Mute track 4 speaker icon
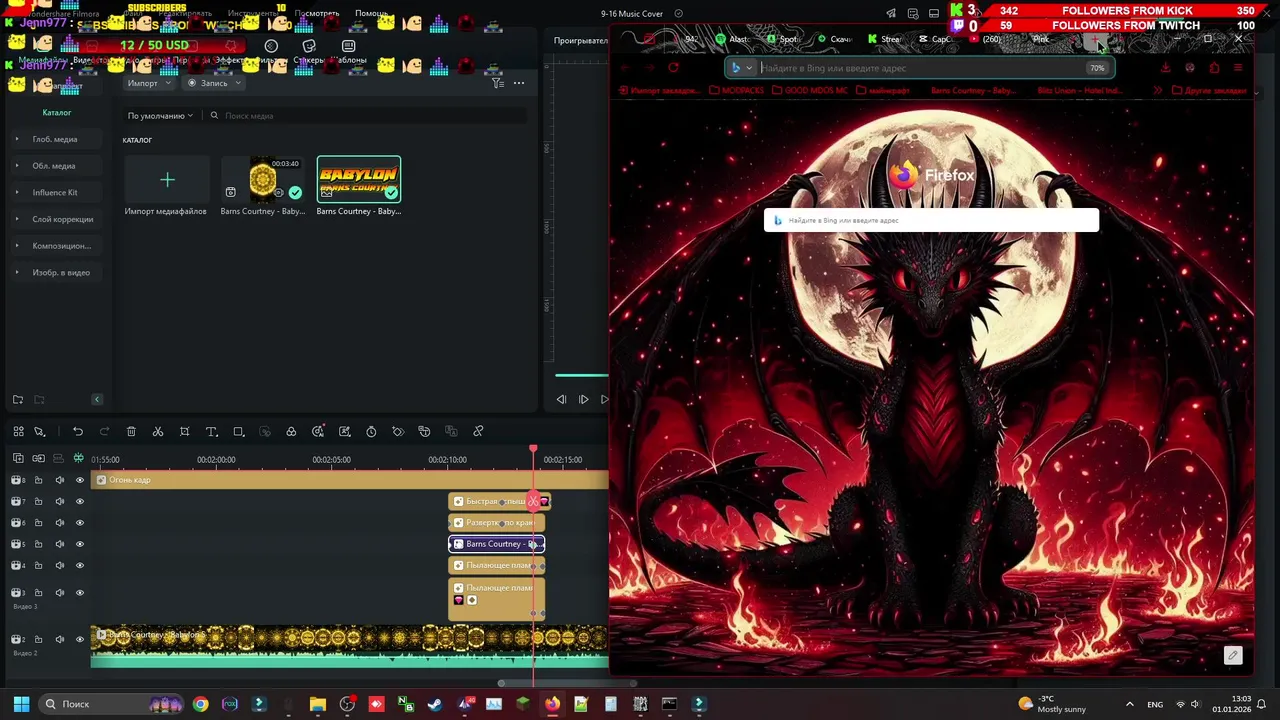This screenshot has width=1280, height=720. pyautogui.click(x=59, y=566)
